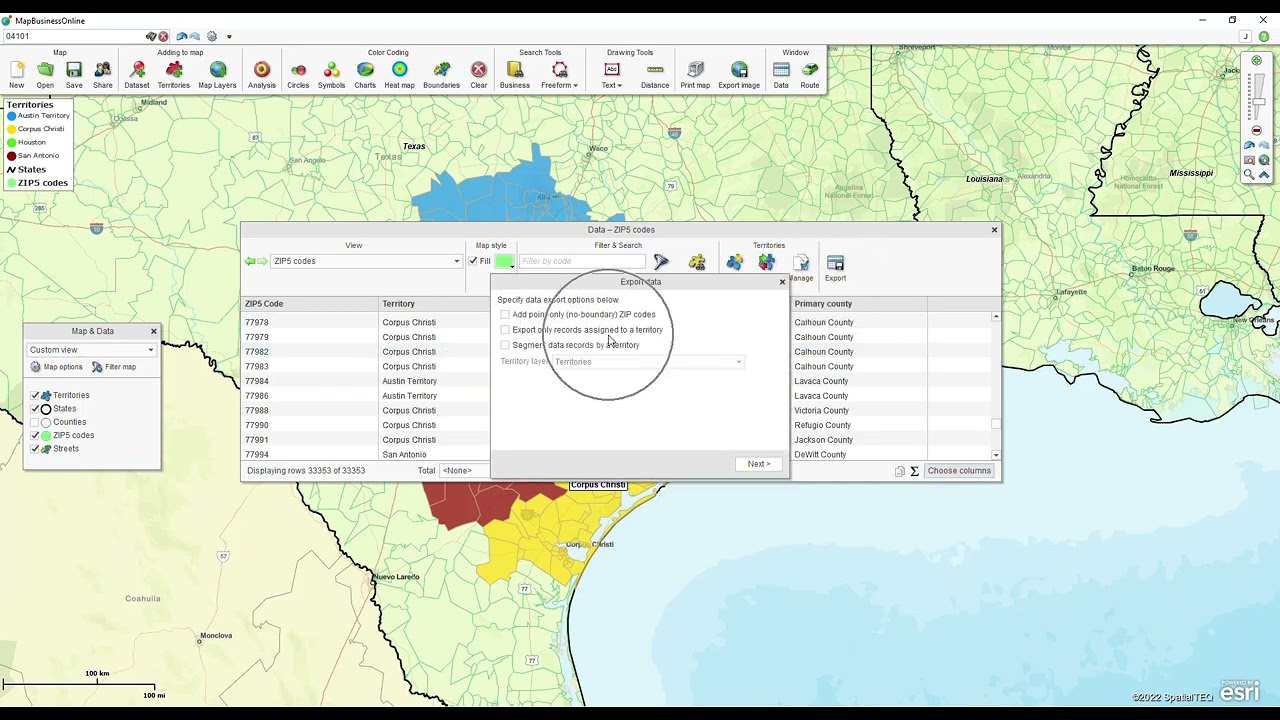Open the ZIP5 codes view dropdown
Image resolution: width=1280 pixels, height=720 pixels.
(x=366, y=261)
